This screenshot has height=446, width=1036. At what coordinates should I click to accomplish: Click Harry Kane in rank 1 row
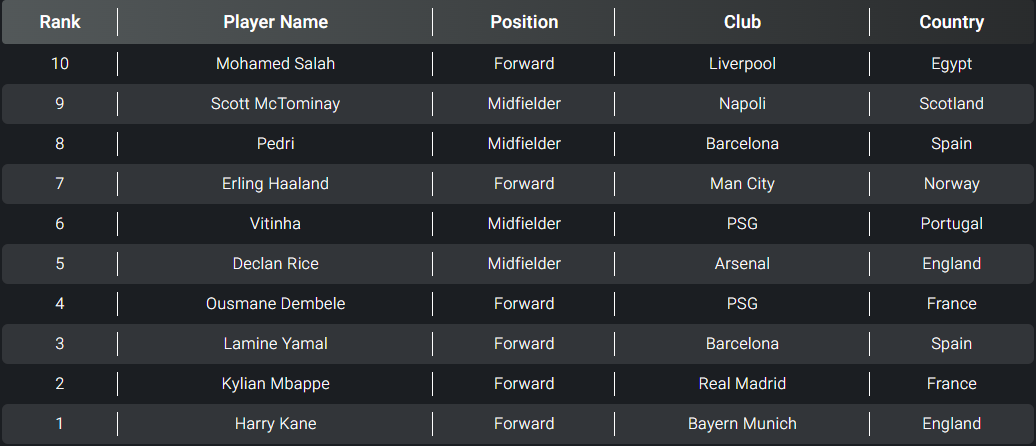pos(275,424)
